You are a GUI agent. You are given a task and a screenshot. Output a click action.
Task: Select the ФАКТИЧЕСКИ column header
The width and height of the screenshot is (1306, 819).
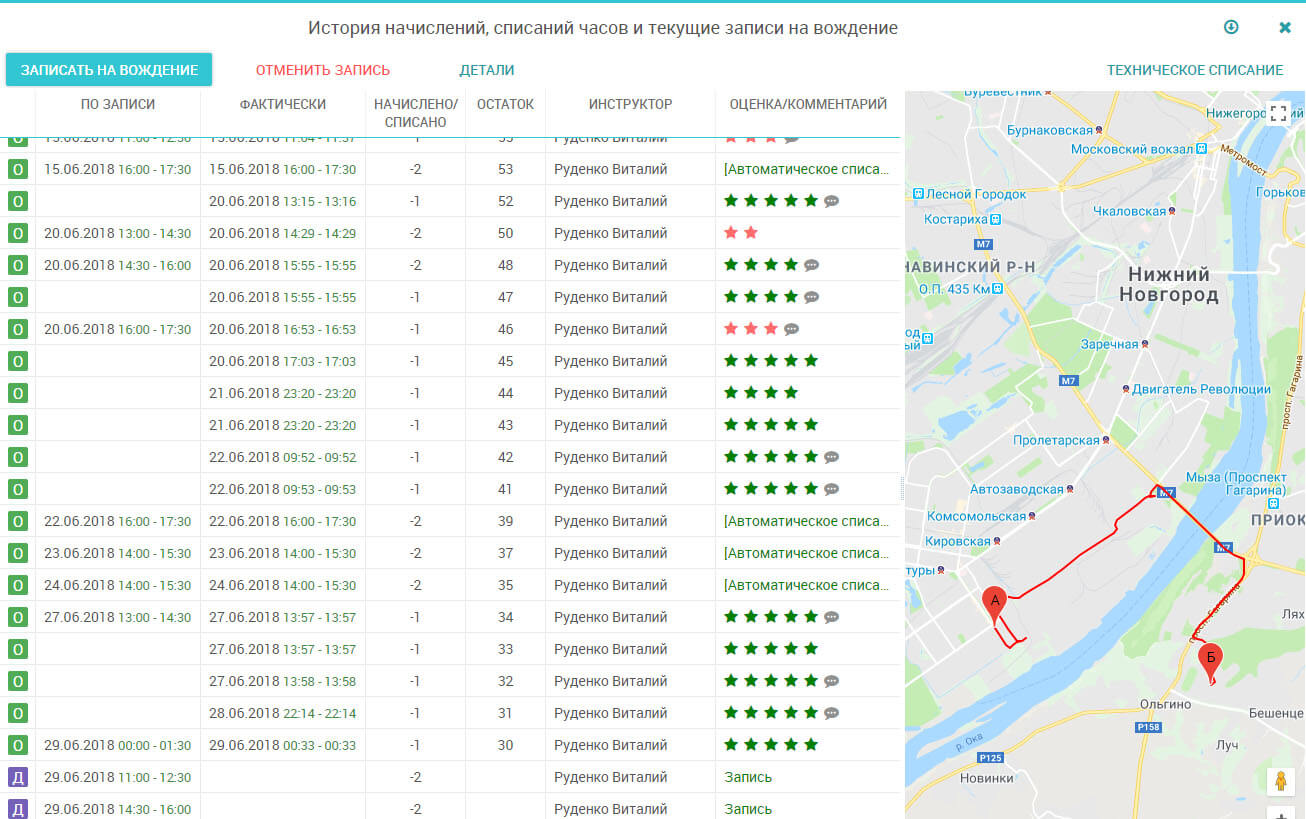click(283, 104)
